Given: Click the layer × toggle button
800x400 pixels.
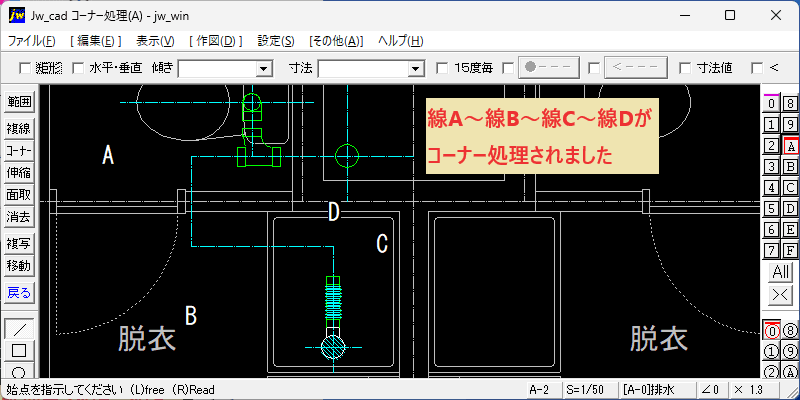Looking at the screenshot, I should pos(781,294).
